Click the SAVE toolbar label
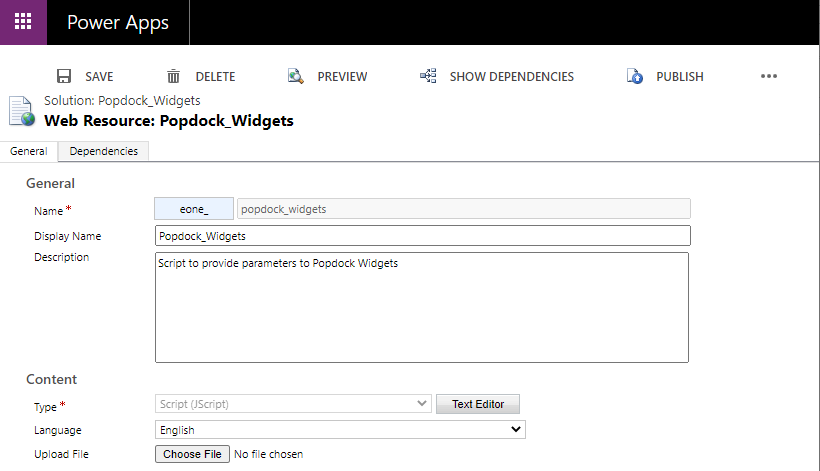This screenshot has height=471, width=820. (99, 77)
